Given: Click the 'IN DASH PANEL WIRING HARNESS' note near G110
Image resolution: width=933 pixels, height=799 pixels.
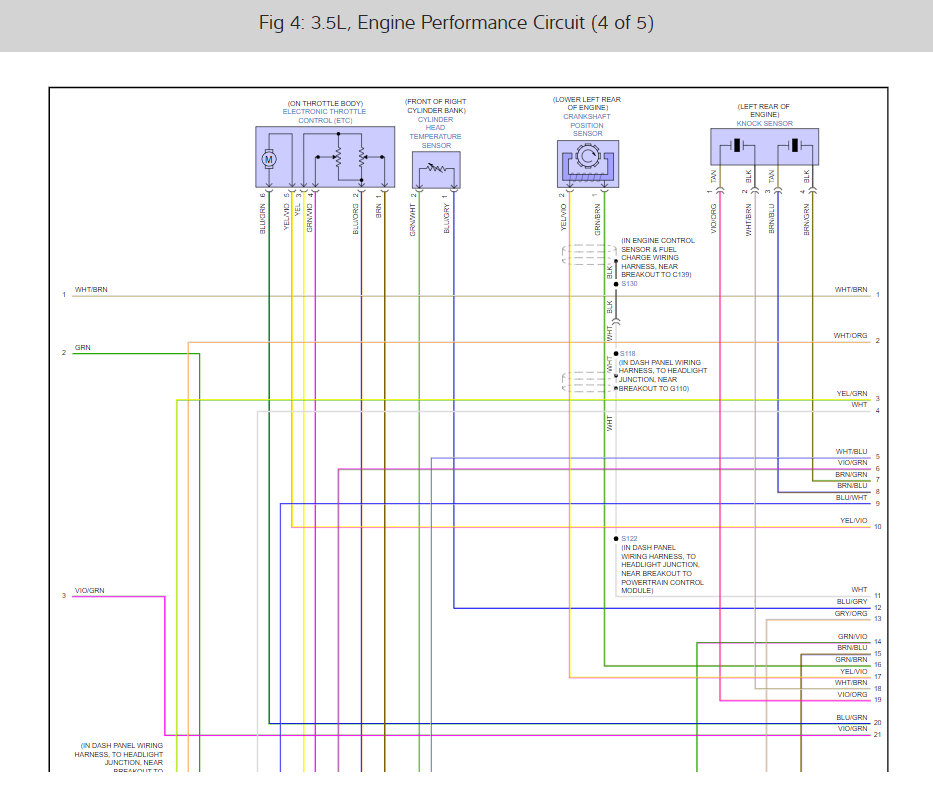Looking at the screenshot, I should (663, 375).
